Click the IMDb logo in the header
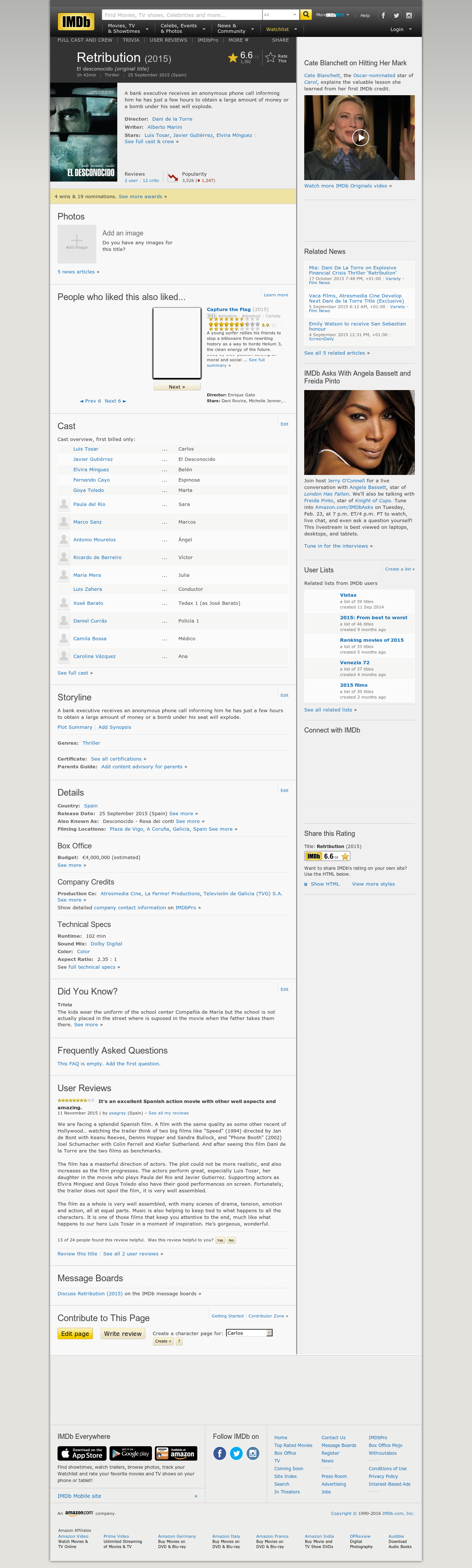This screenshot has width=472, height=1568. (76, 22)
